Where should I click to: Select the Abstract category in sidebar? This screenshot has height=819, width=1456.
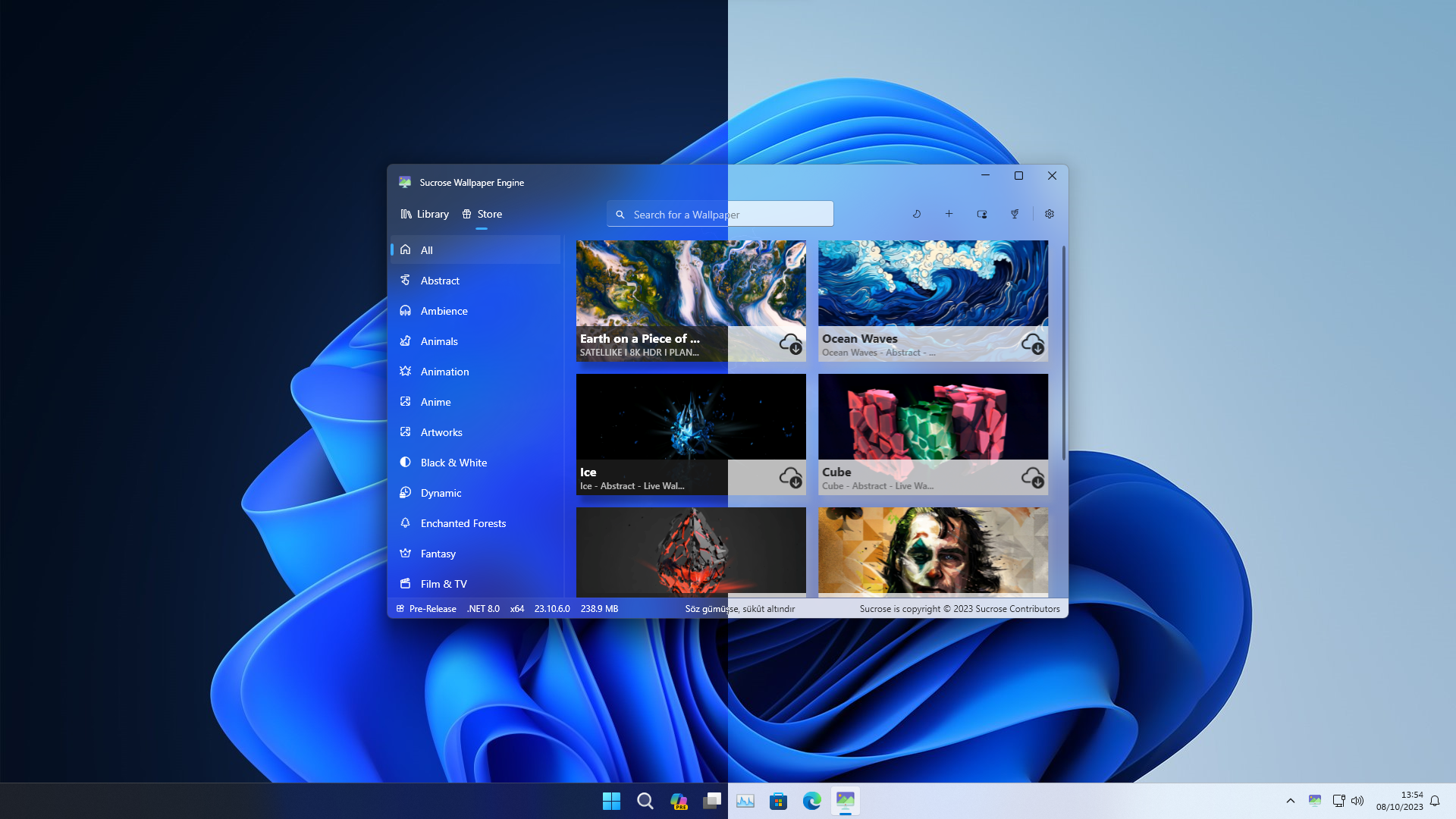pyautogui.click(x=440, y=280)
